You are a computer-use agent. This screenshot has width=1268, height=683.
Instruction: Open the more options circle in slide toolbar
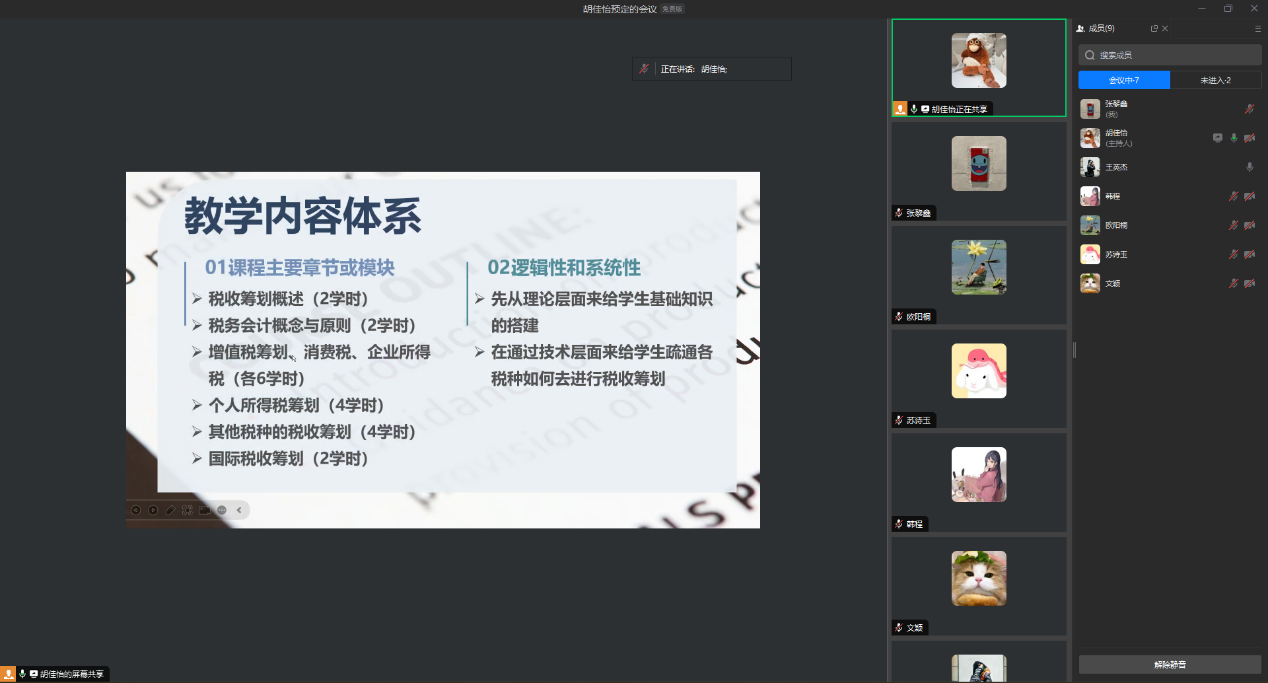(x=222, y=510)
